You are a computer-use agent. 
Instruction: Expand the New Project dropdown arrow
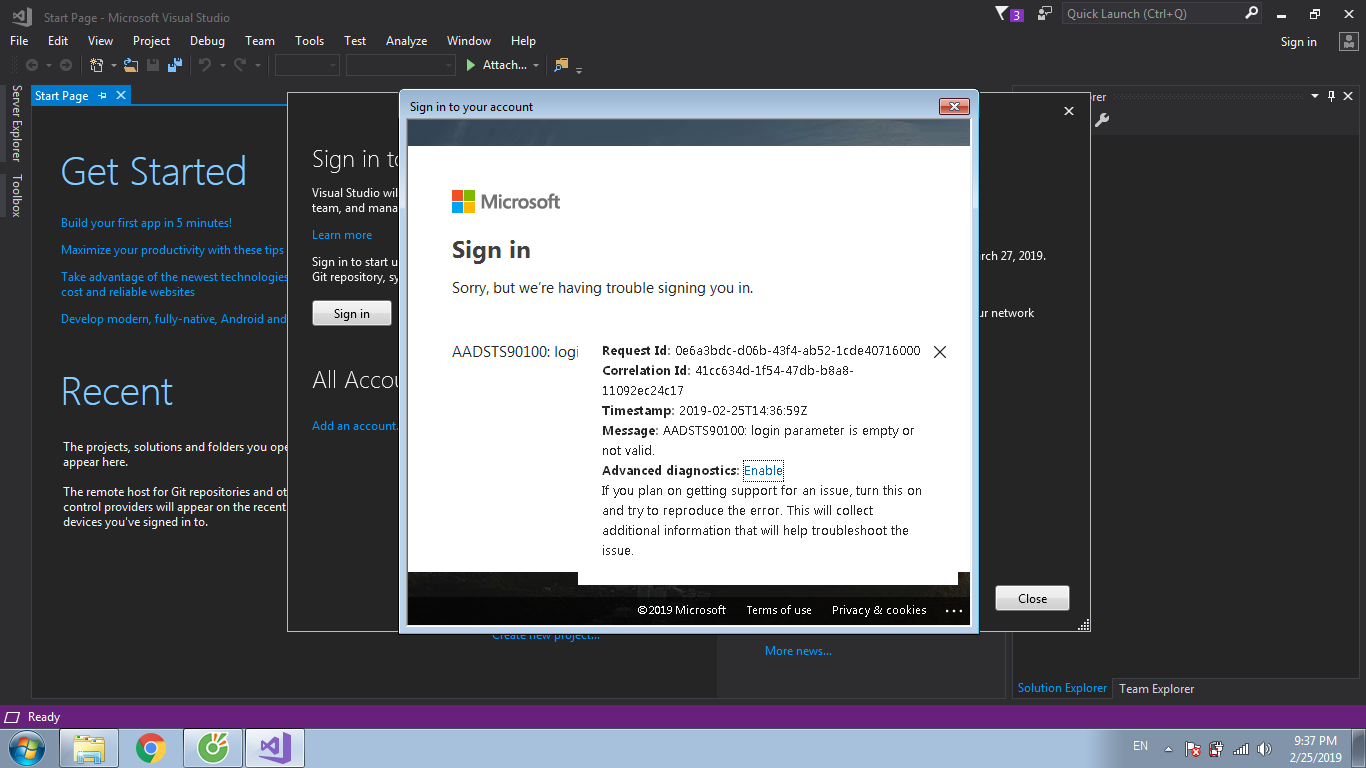tap(113, 66)
